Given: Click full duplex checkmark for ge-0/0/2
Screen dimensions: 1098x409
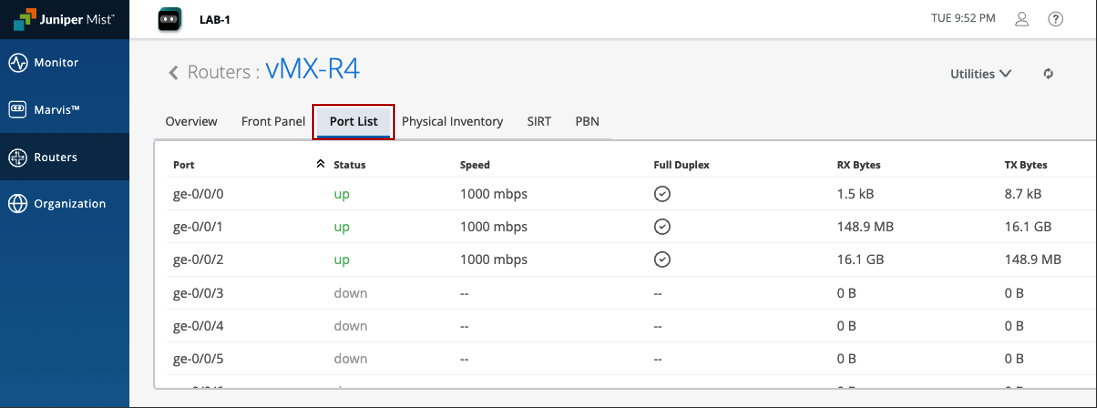Looking at the screenshot, I should pyautogui.click(x=661, y=260).
